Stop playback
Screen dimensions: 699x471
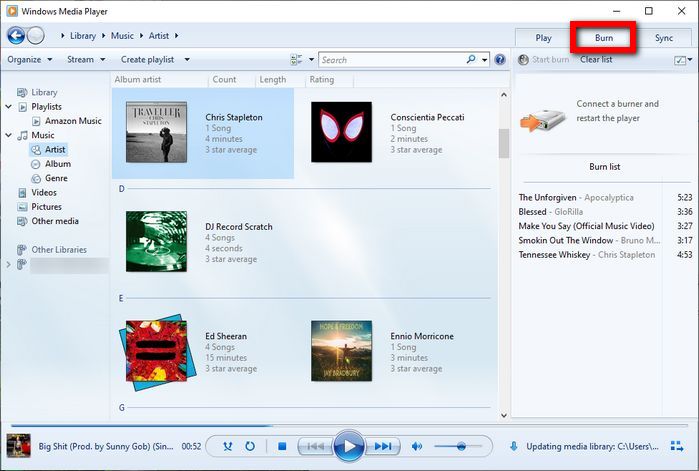(282, 446)
